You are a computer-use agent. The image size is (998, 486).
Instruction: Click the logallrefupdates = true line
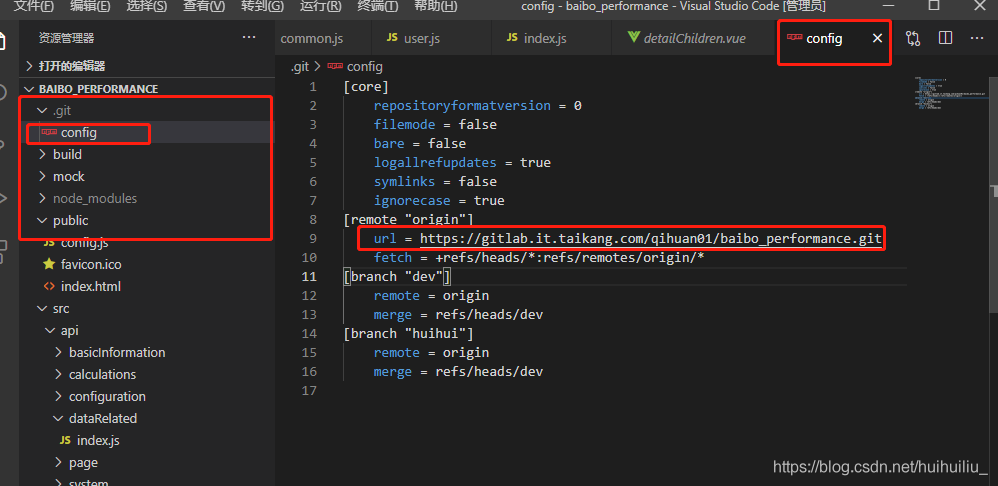[462, 163]
